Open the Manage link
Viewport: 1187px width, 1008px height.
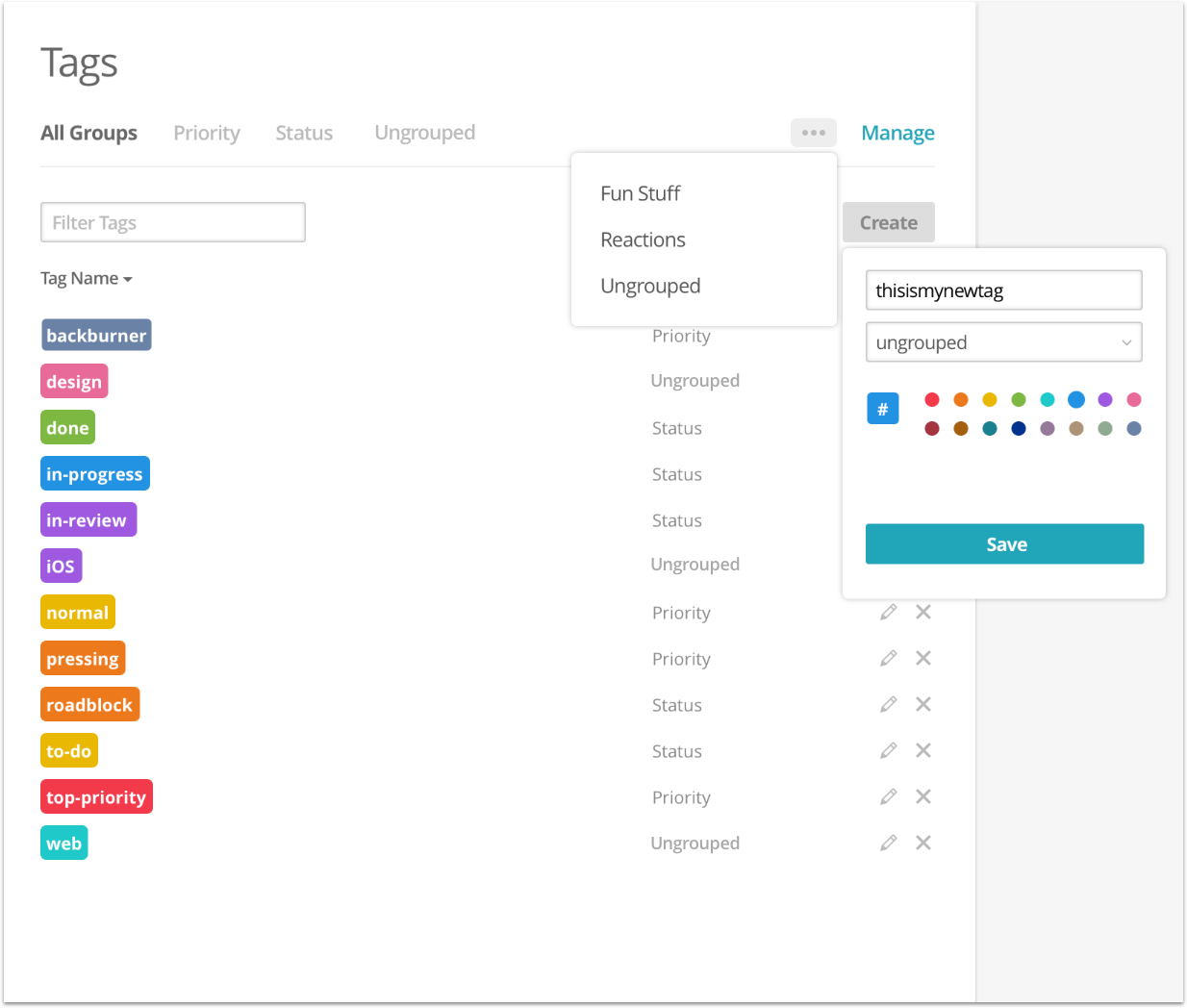[897, 133]
